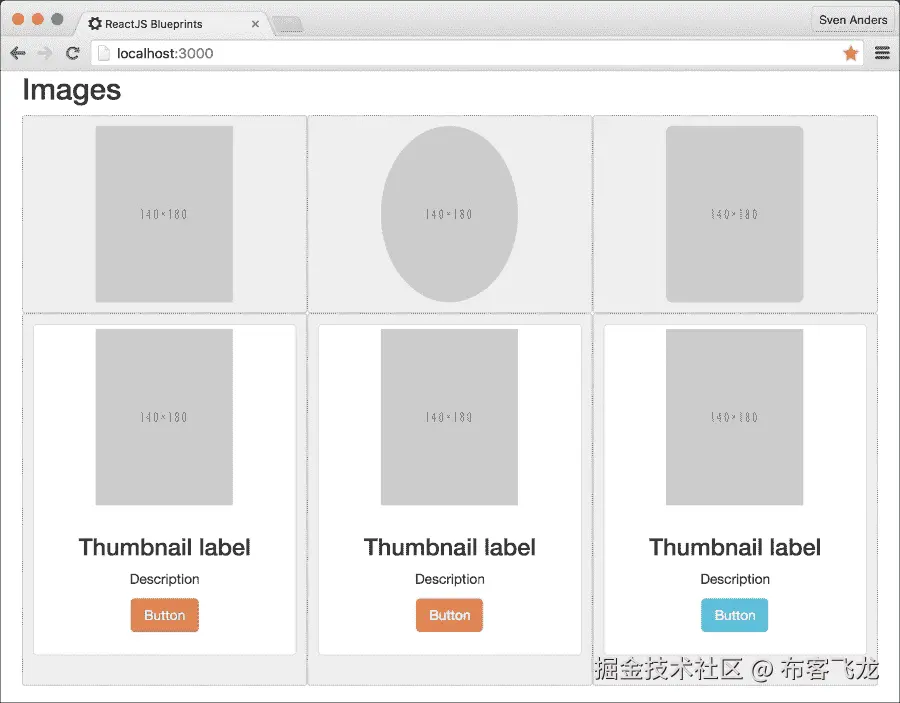Click the image above the blue Button

click(x=734, y=417)
